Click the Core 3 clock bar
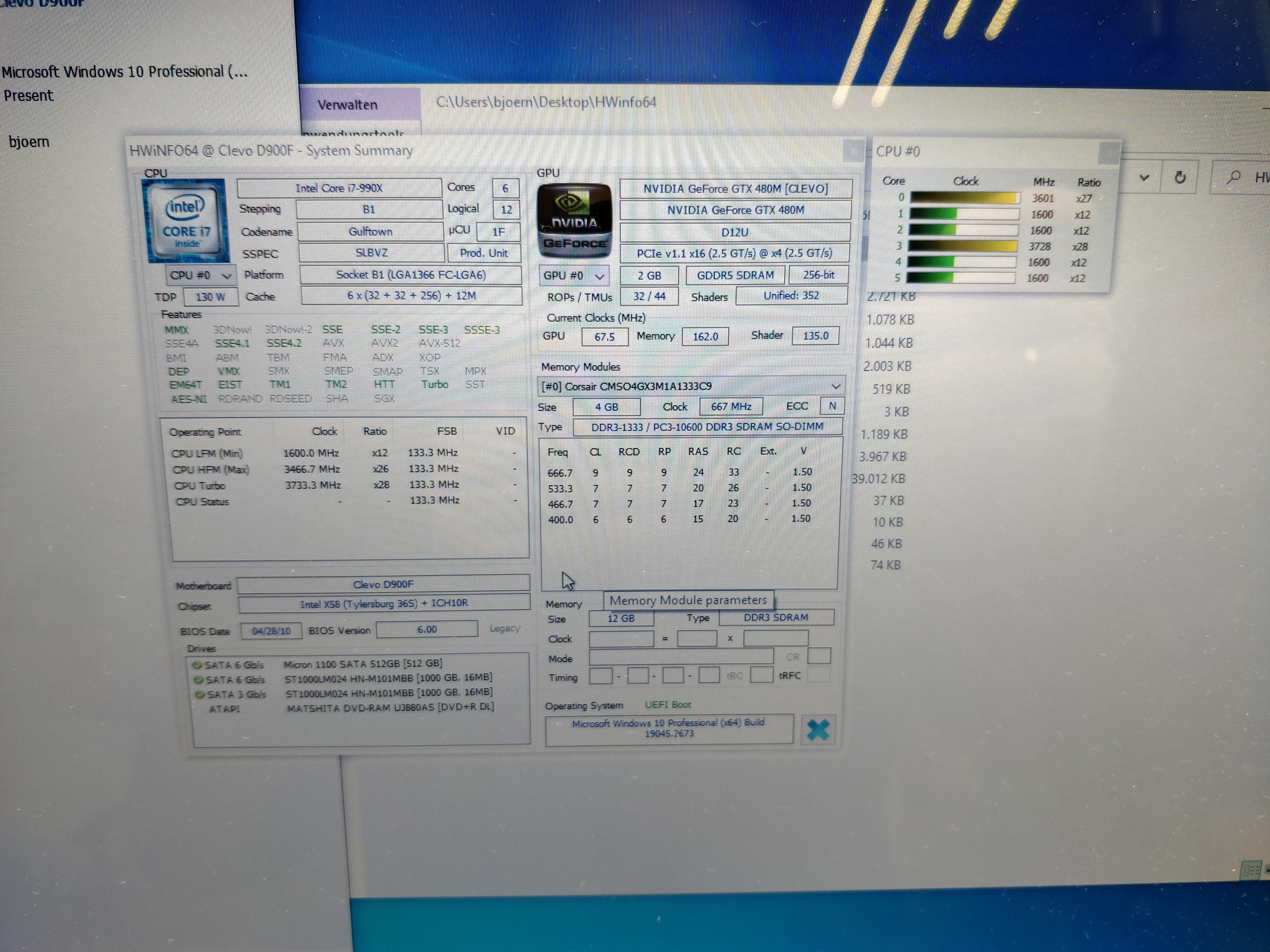1270x952 pixels. [962, 246]
